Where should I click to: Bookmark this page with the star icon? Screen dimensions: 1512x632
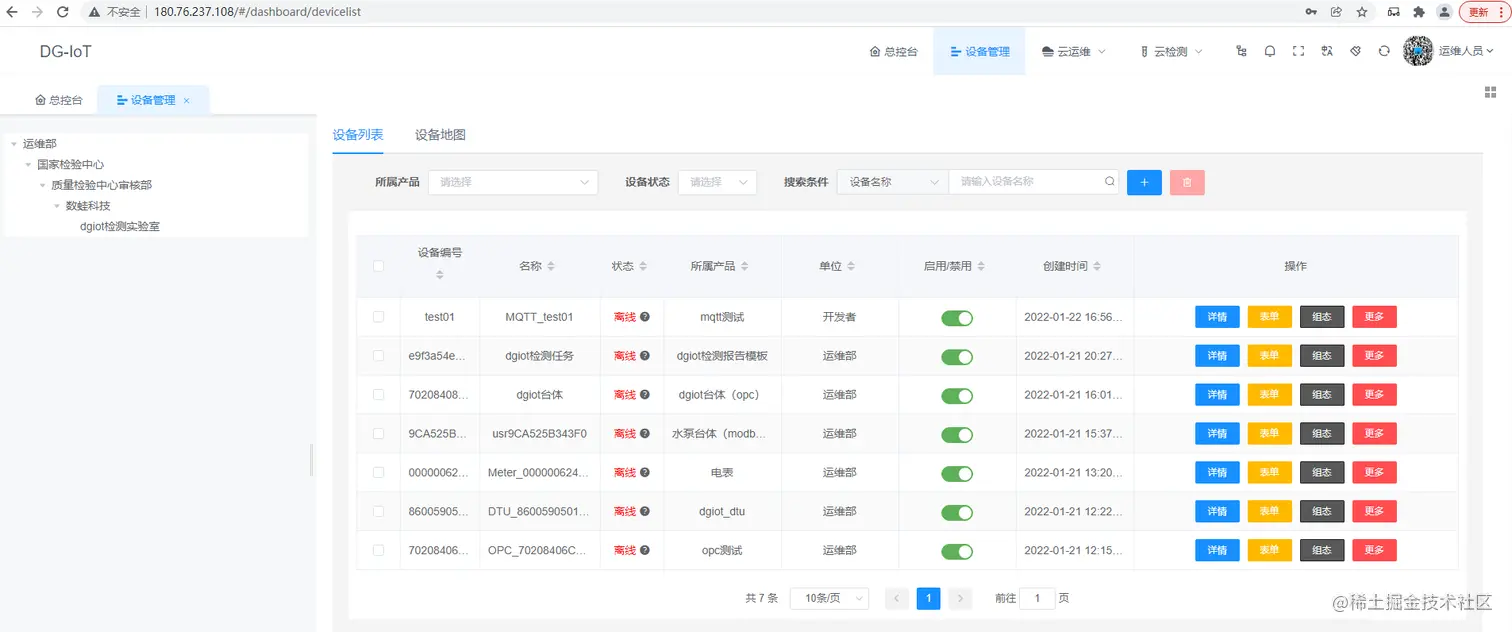1362,12
